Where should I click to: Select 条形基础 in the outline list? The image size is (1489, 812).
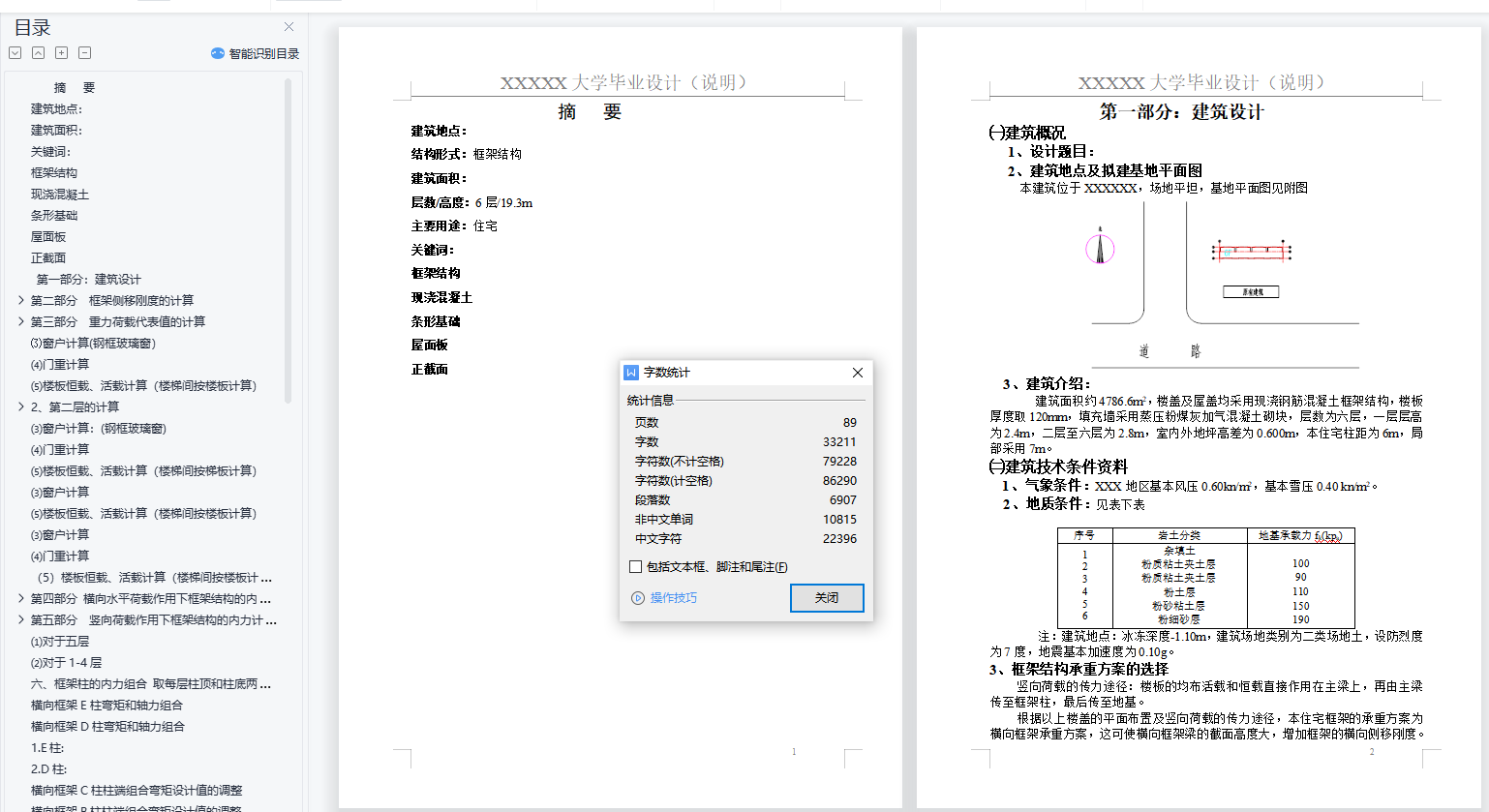pos(54,215)
